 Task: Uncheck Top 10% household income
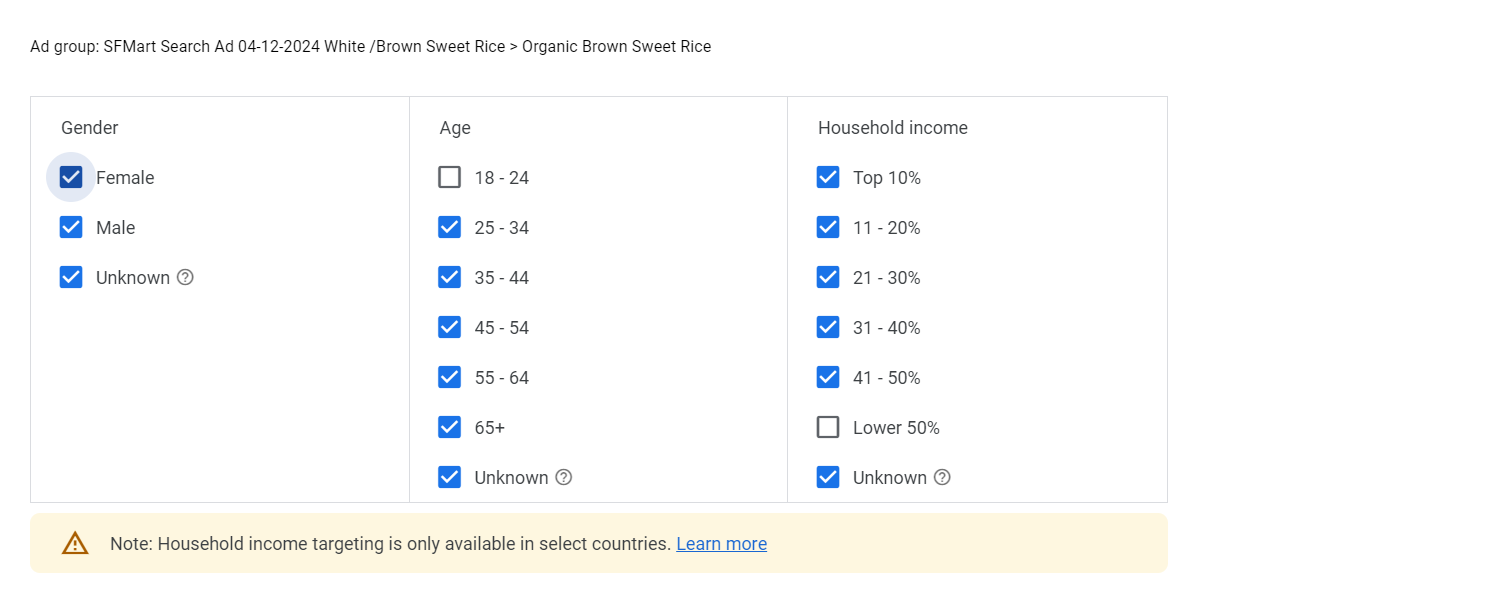pyautogui.click(x=828, y=178)
